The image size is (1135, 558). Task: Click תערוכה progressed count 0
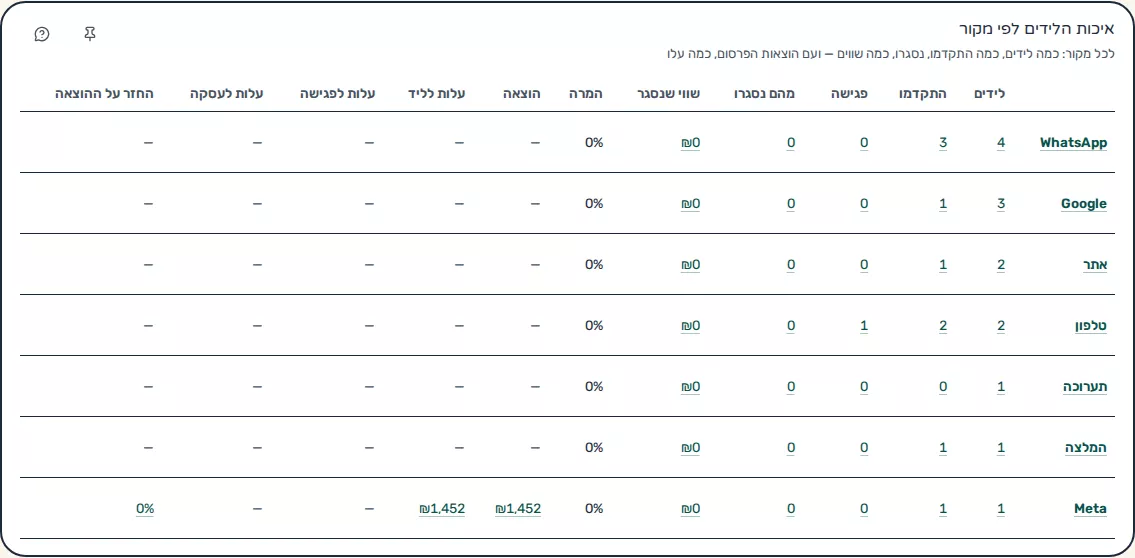point(943,386)
